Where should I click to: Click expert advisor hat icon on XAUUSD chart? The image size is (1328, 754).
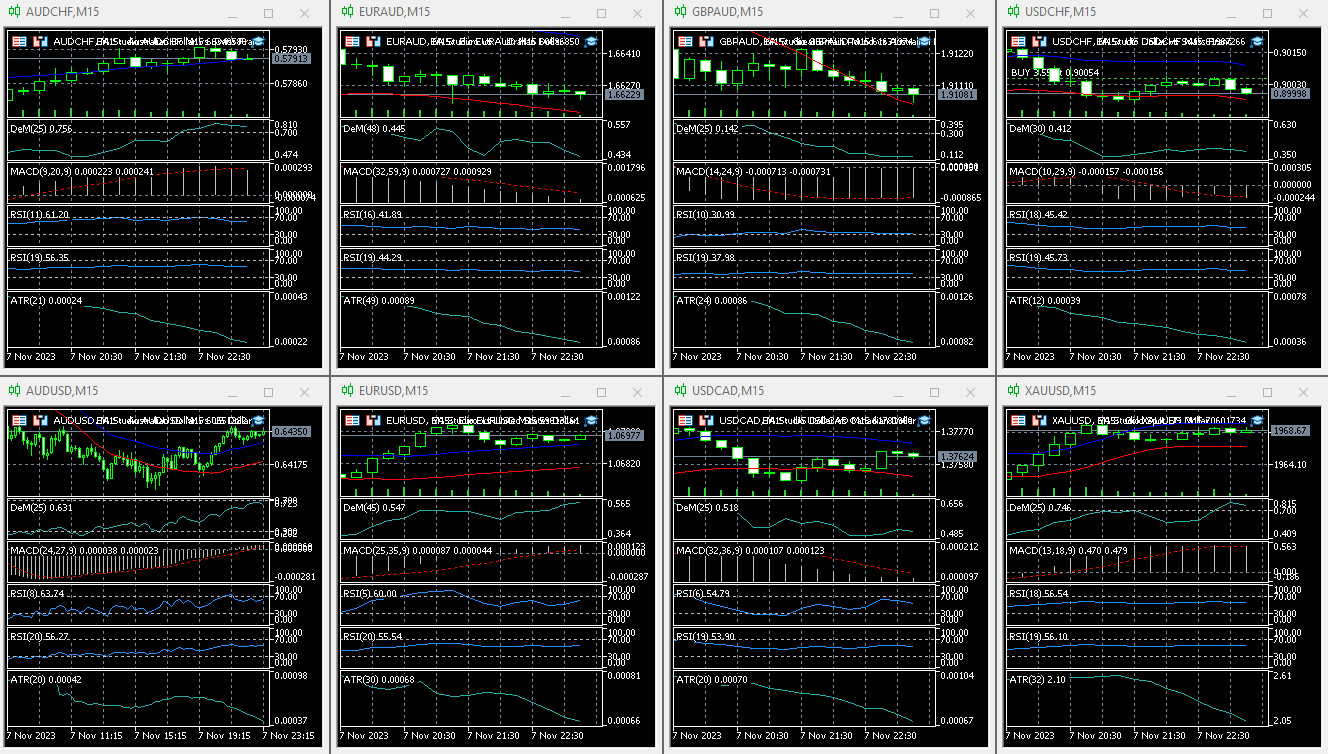[1257, 420]
